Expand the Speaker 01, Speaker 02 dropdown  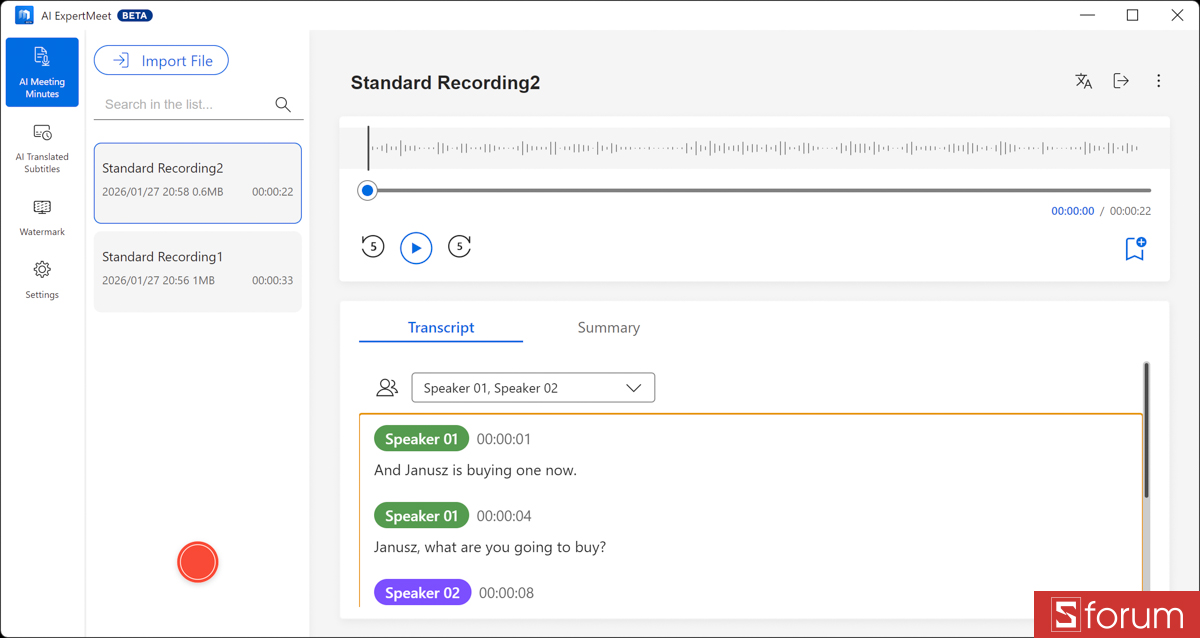point(533,388)
